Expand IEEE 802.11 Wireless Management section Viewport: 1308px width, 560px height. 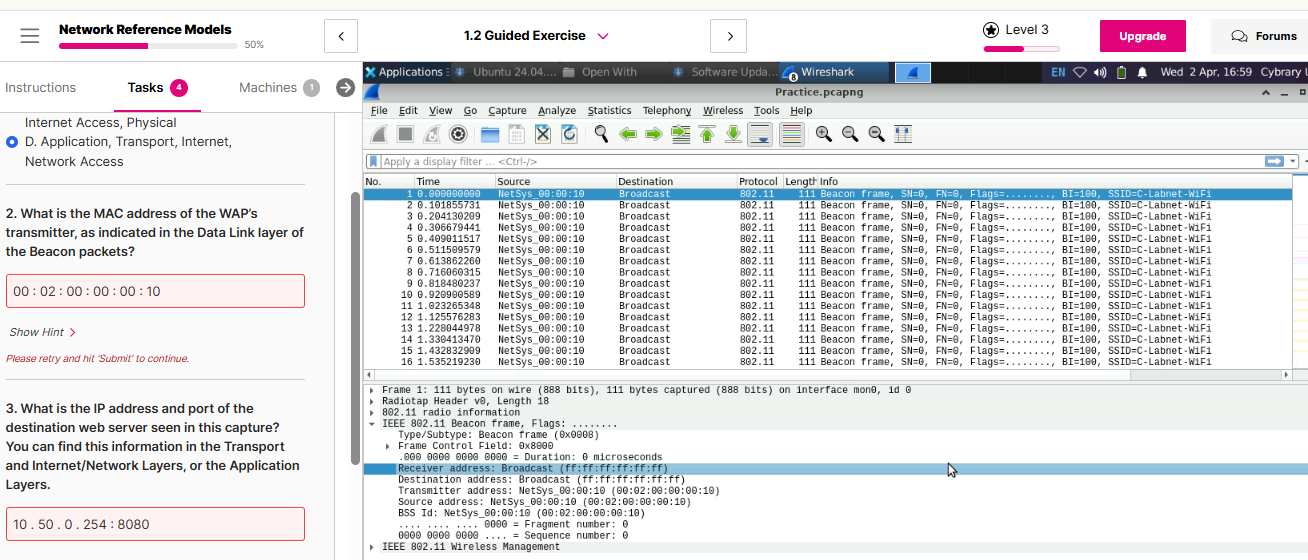pos(372,547)
